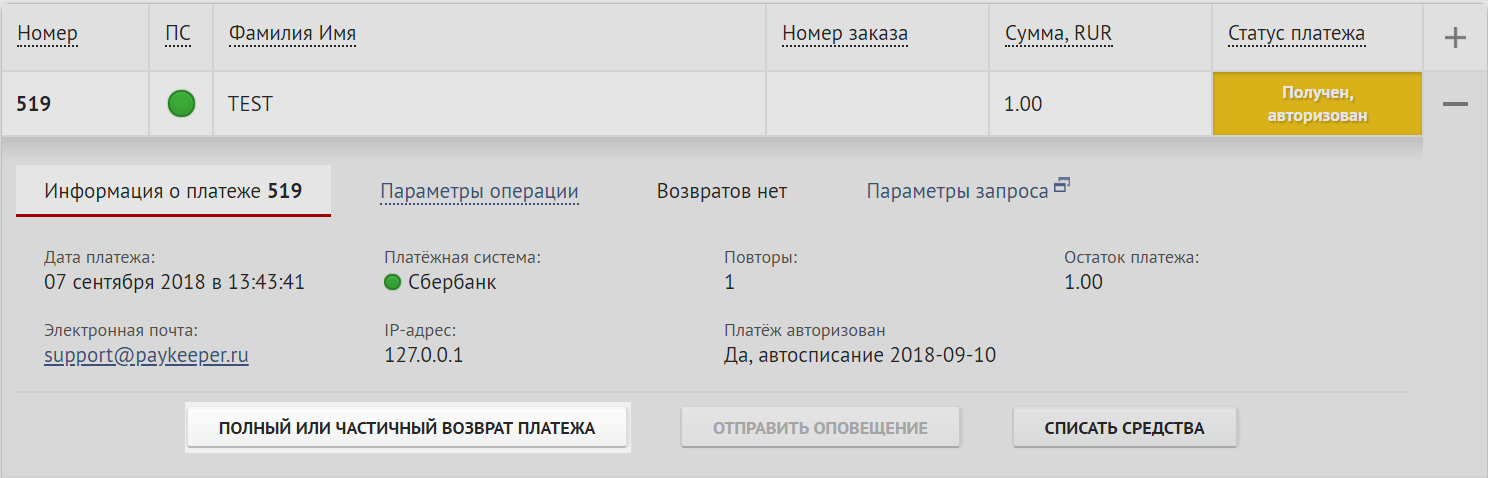1488x478 pixels.
Task: Click the green Сбербанк payment system dot
Action: tap(393, 282)
